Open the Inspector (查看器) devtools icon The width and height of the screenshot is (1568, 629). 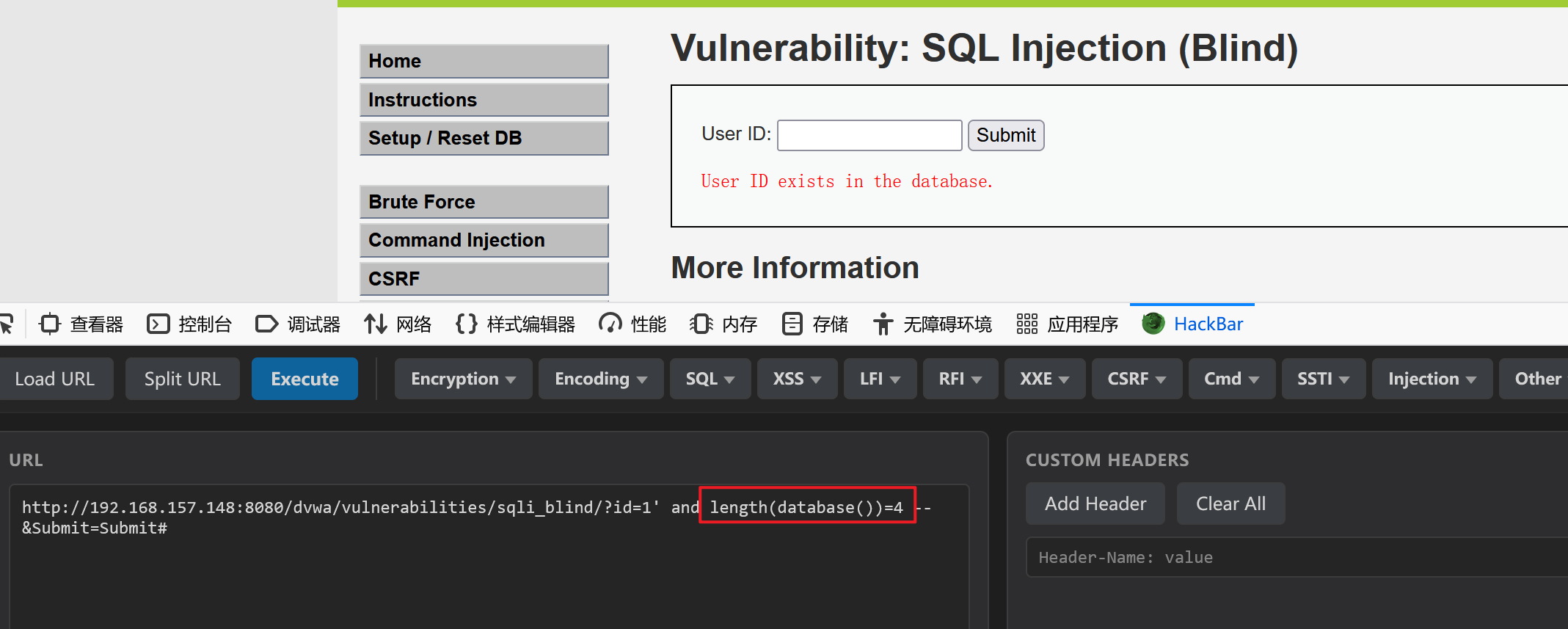50,324
